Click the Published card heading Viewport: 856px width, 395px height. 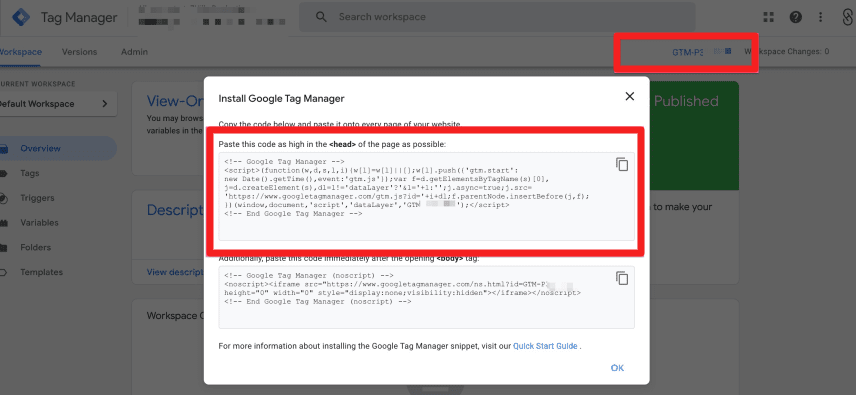pos(686,101)
